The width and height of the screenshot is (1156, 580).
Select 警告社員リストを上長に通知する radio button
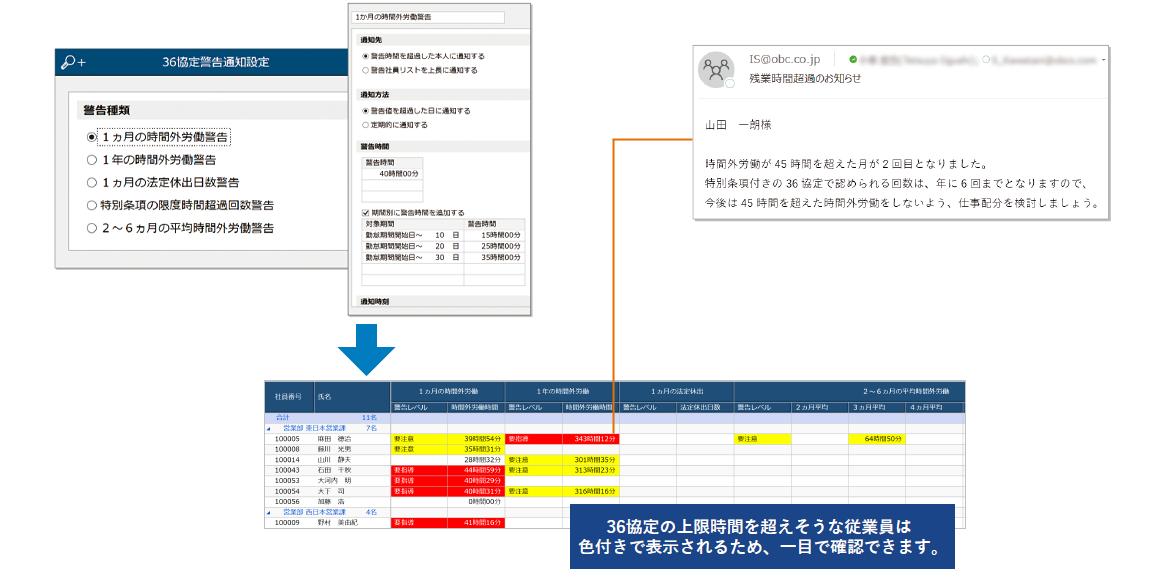coord(365,71)
